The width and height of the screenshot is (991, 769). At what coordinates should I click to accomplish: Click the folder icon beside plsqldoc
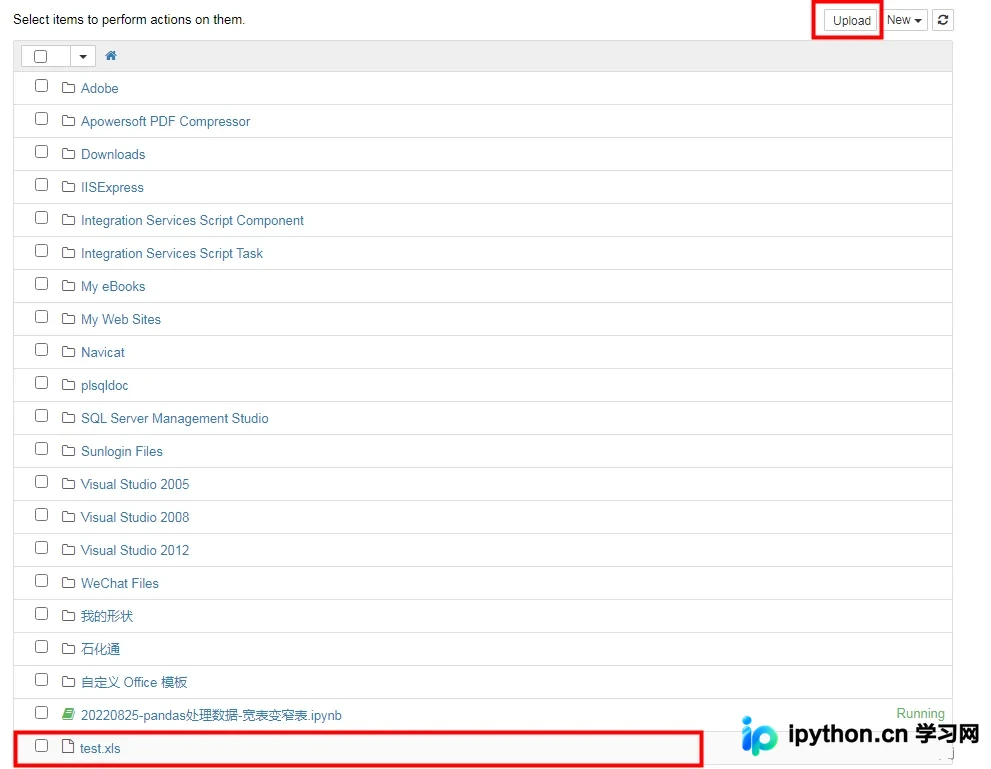68,385
